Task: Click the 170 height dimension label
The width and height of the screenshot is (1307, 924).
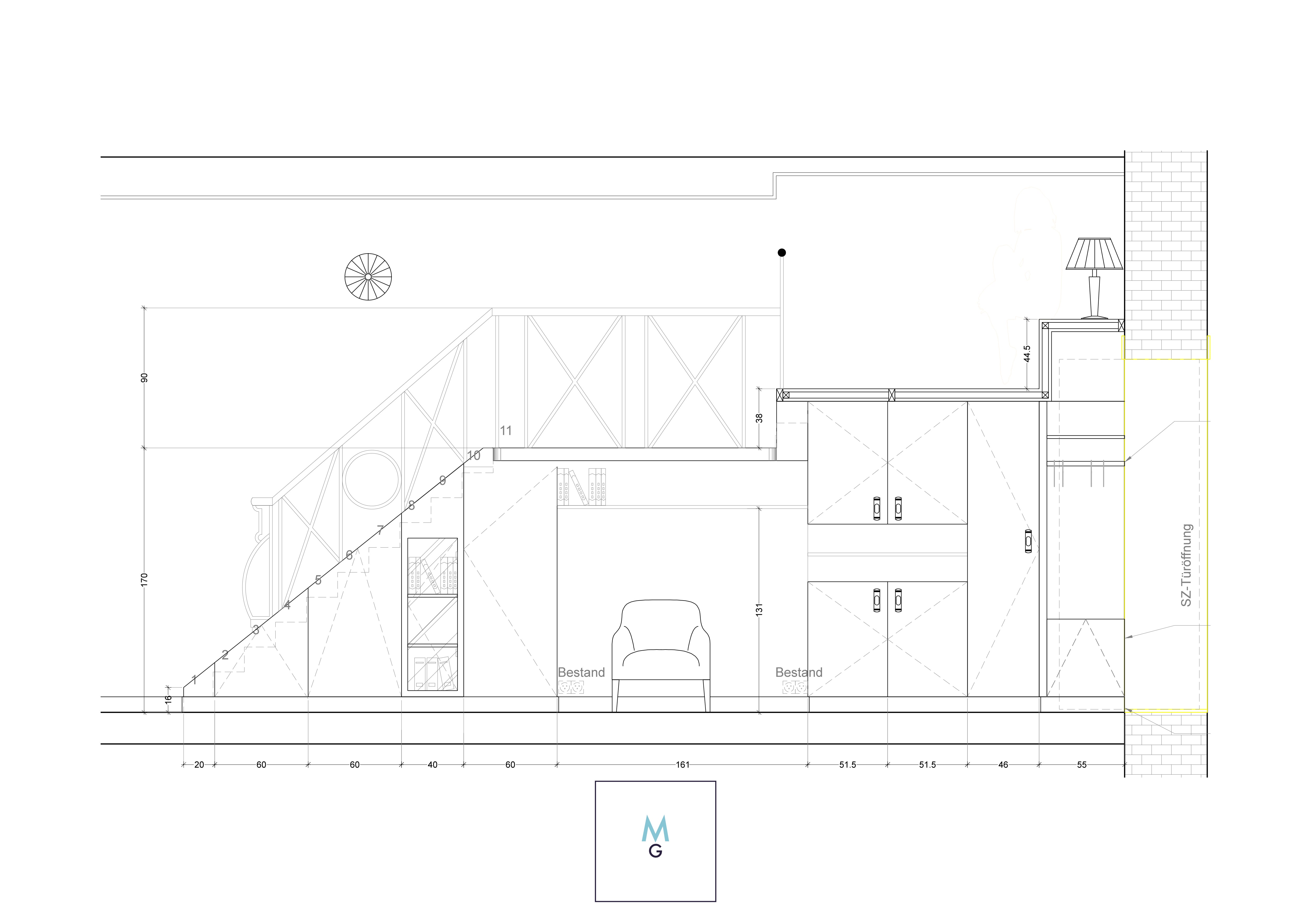Action: [144, 580]
